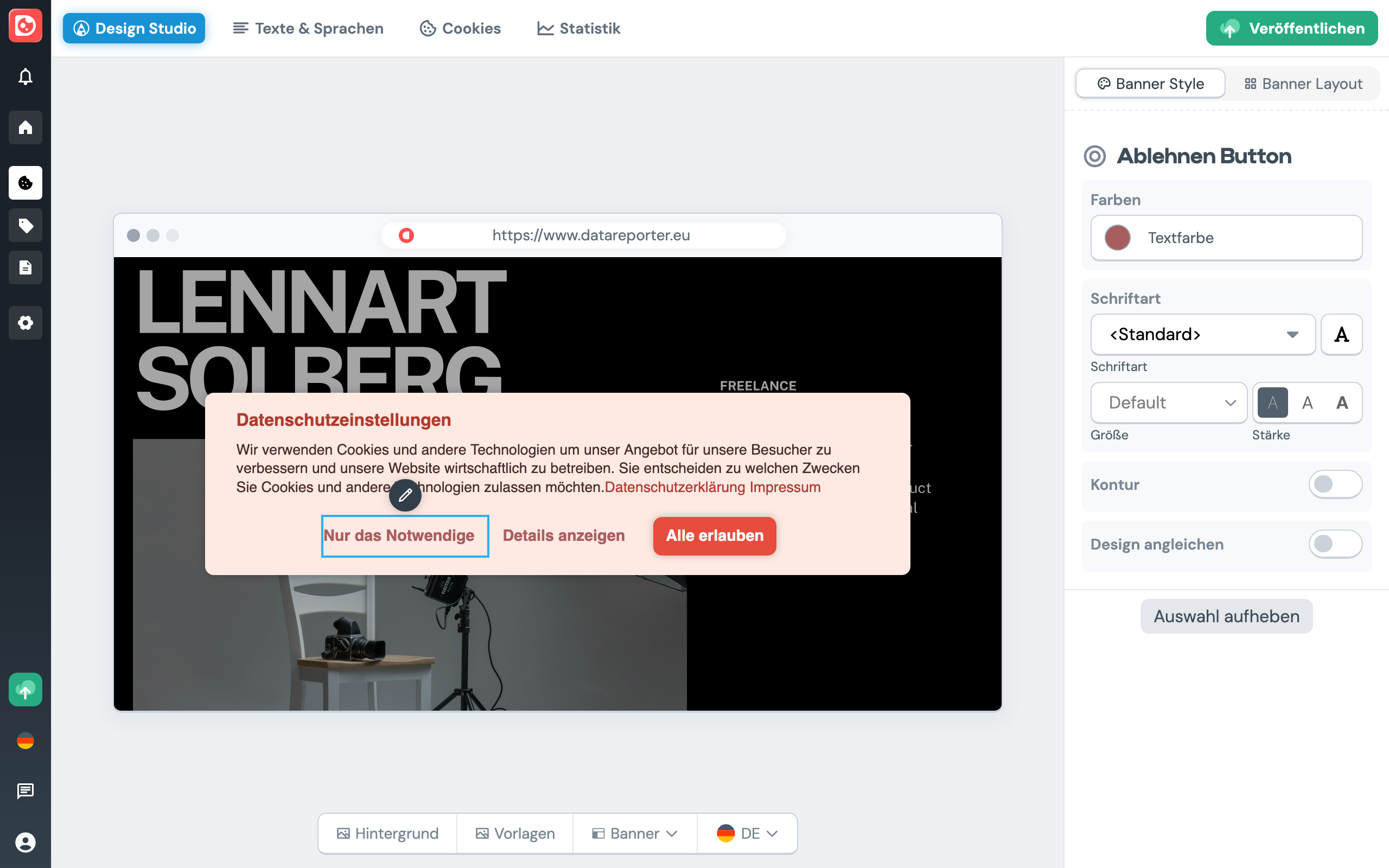
Task: Open the notifications bell icon
Action: coord(26,76)
